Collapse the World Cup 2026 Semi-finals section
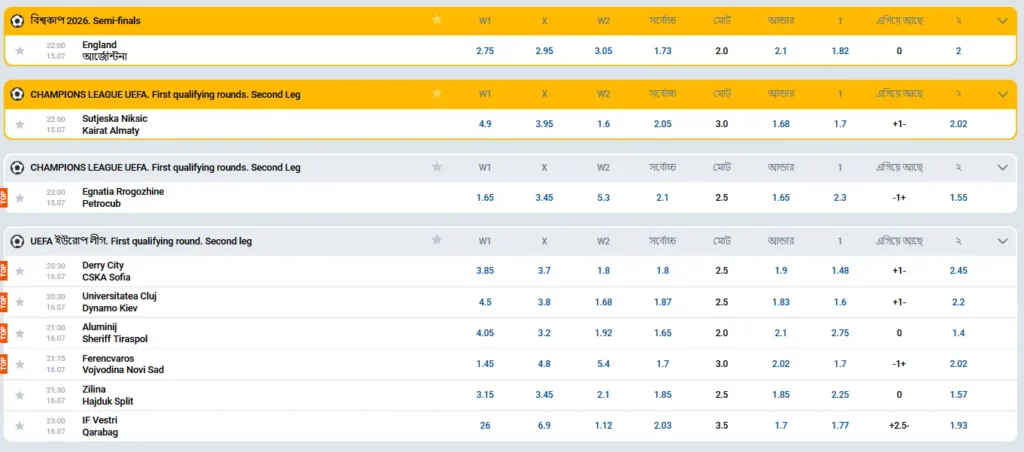This screenshot has height=452, width=1024. [1003, 21]
